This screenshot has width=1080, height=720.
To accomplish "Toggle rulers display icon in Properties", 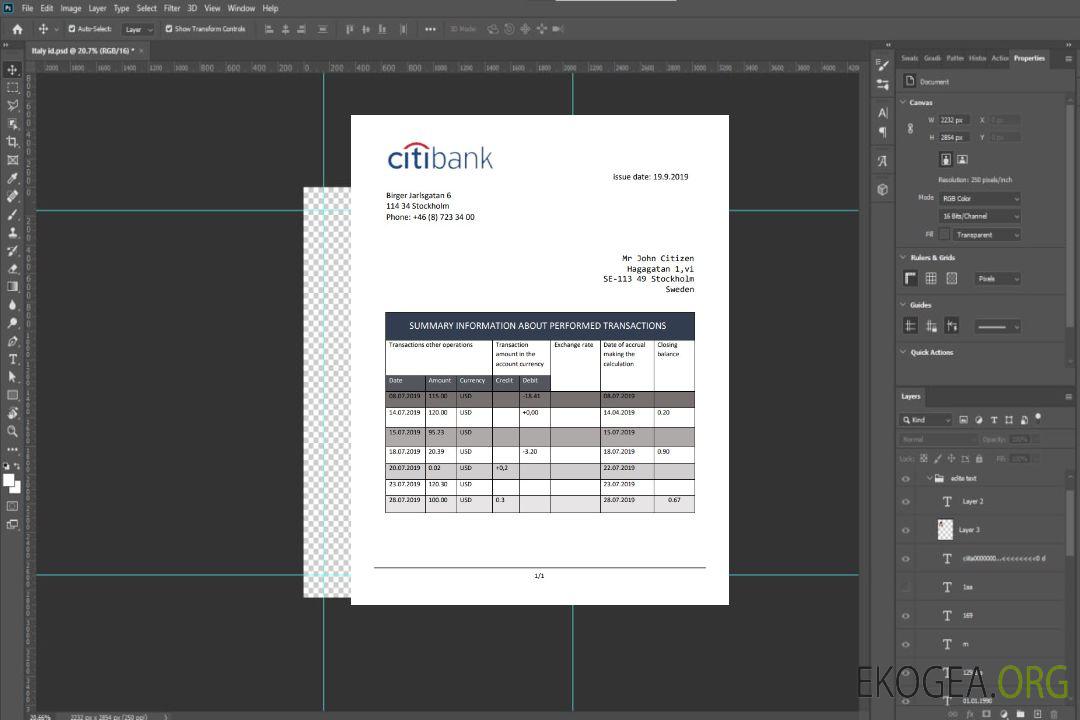I will pos(911,278).
